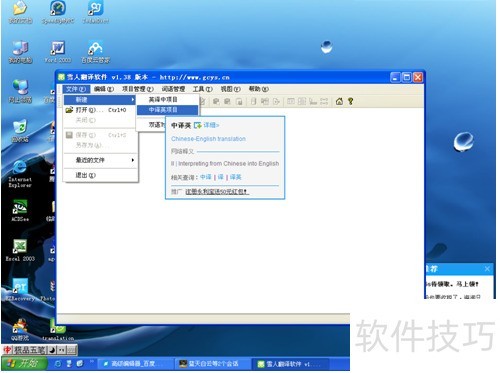Click the 译英 related query link

235,177
